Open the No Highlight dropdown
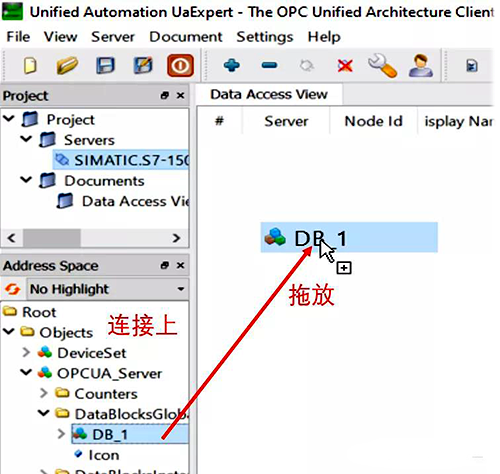 tap(107, 289)
